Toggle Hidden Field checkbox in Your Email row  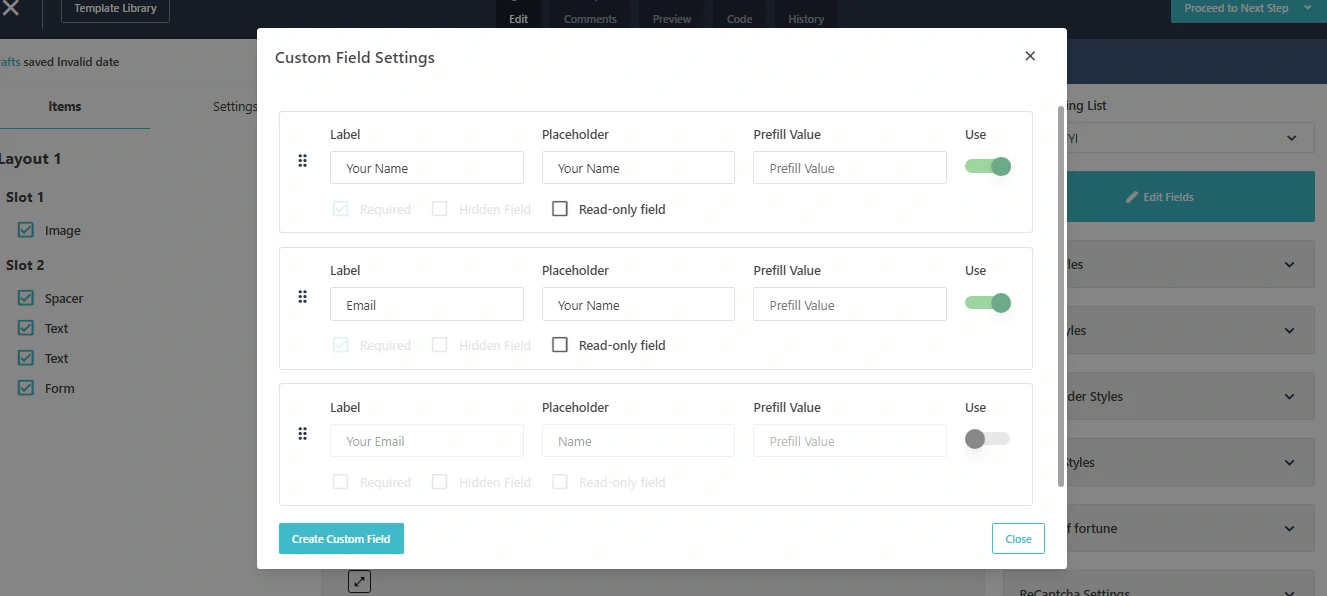tap(440, 482)
